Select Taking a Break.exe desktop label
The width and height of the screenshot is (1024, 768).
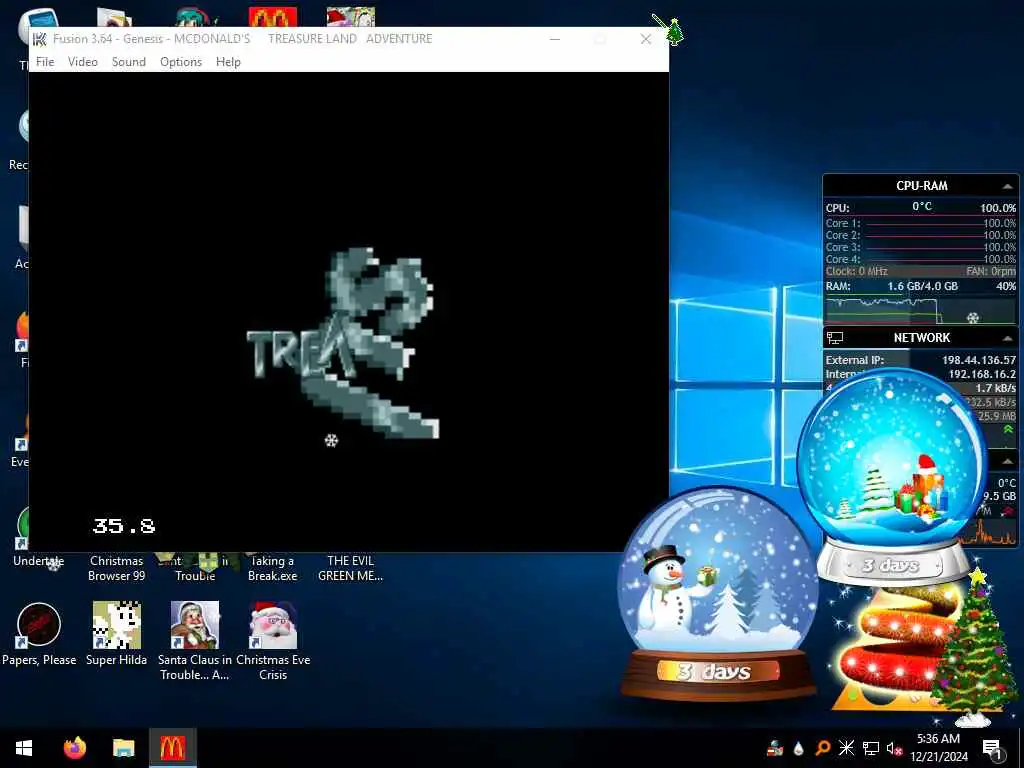pyautogui.click(x=272, y=568)
